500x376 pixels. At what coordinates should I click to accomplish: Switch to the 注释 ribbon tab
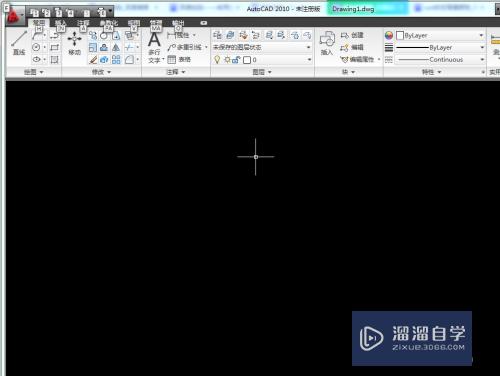pos(83,23)
